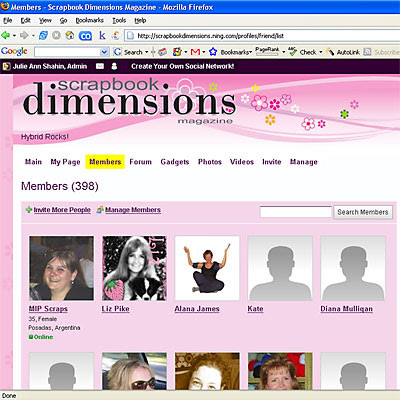Open the Gmail icon dropdown arrow
Viewport: 400px width, 400px height.
click(x=204, y=52)
